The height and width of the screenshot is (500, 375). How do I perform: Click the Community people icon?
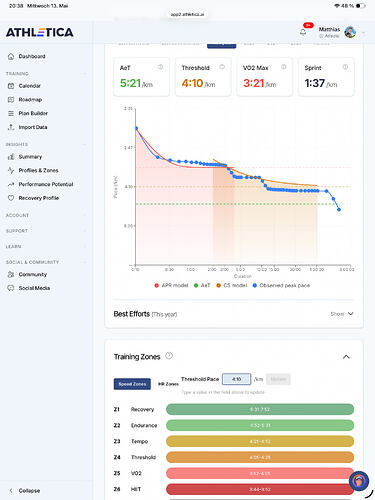(11, 274)
